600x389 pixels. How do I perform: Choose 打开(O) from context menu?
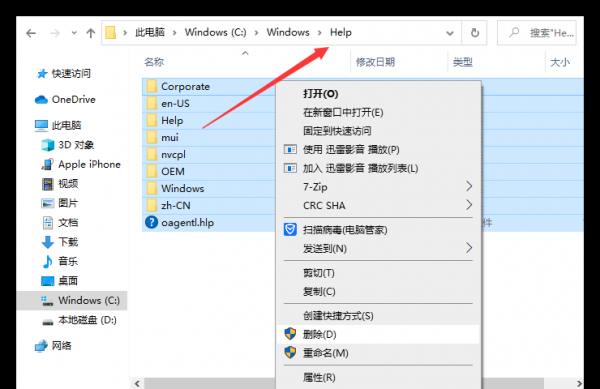(378, 94)
